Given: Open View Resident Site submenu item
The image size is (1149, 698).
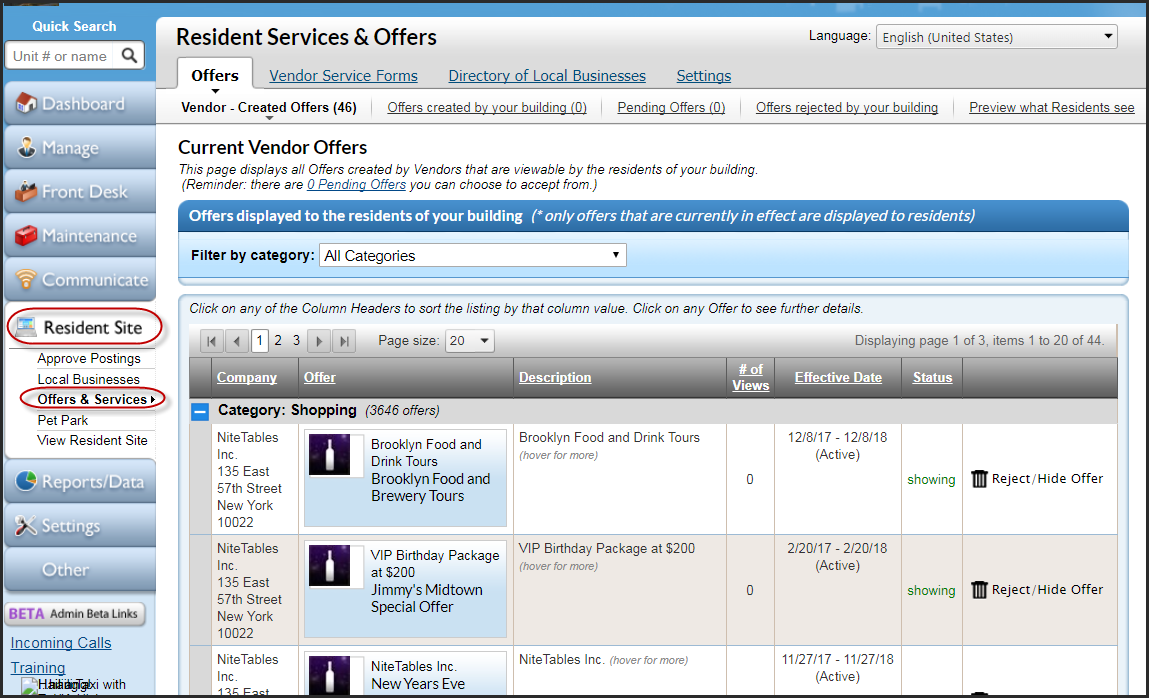Looking at the screenshot, I should [x=92, y=440].
